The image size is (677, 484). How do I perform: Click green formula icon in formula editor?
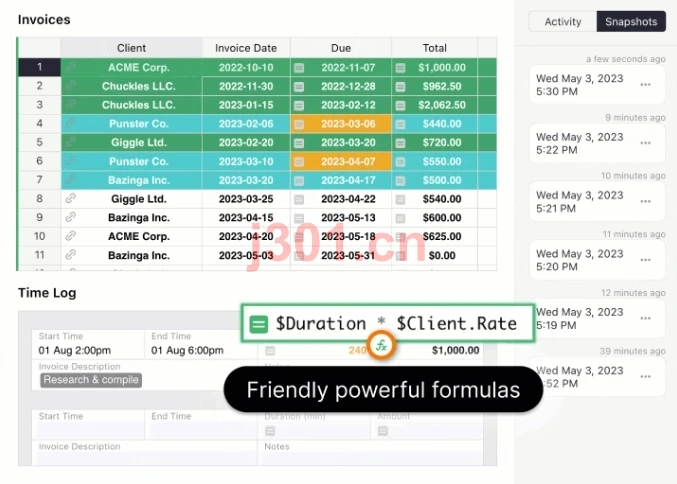coord(259,324)
